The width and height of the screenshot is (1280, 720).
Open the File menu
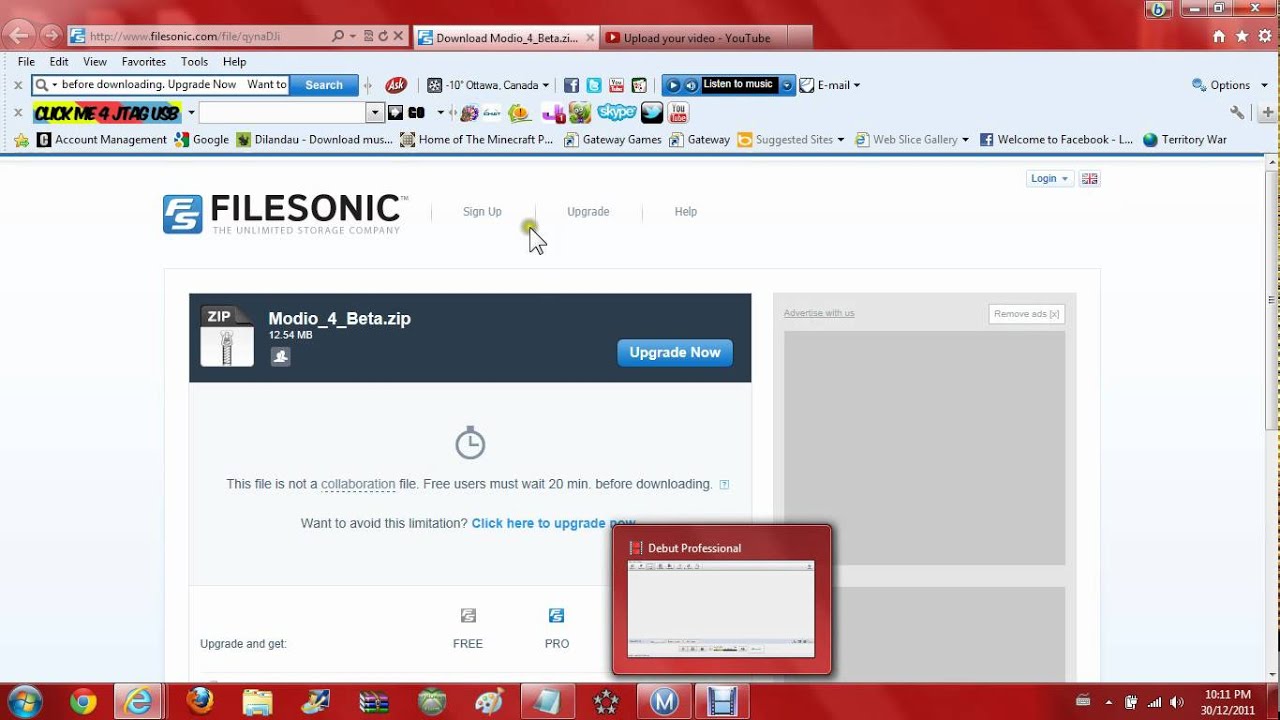(x=26, y=62)
